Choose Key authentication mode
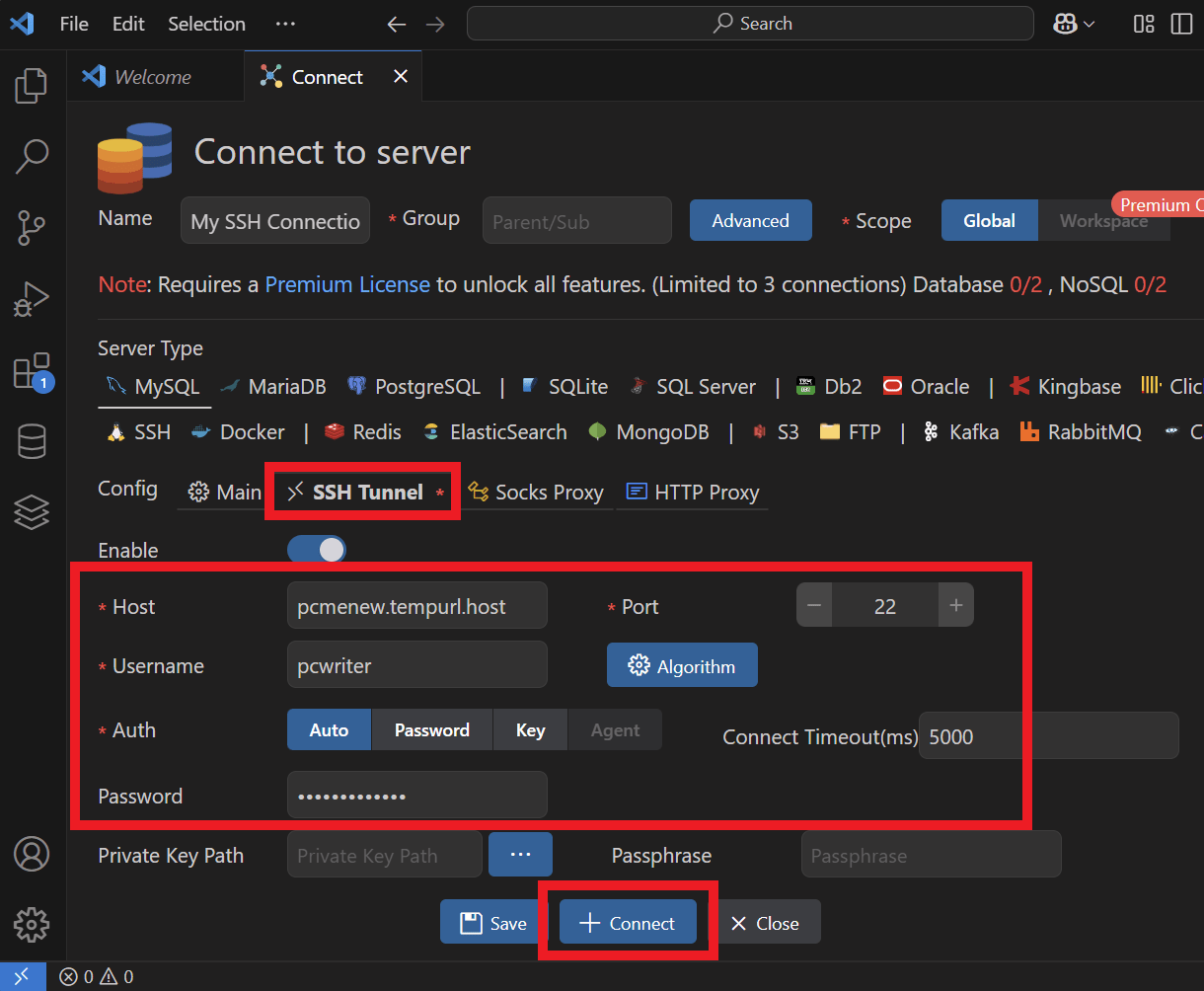This screenshot has height=991, width=1204. click(x=530, y=730)
